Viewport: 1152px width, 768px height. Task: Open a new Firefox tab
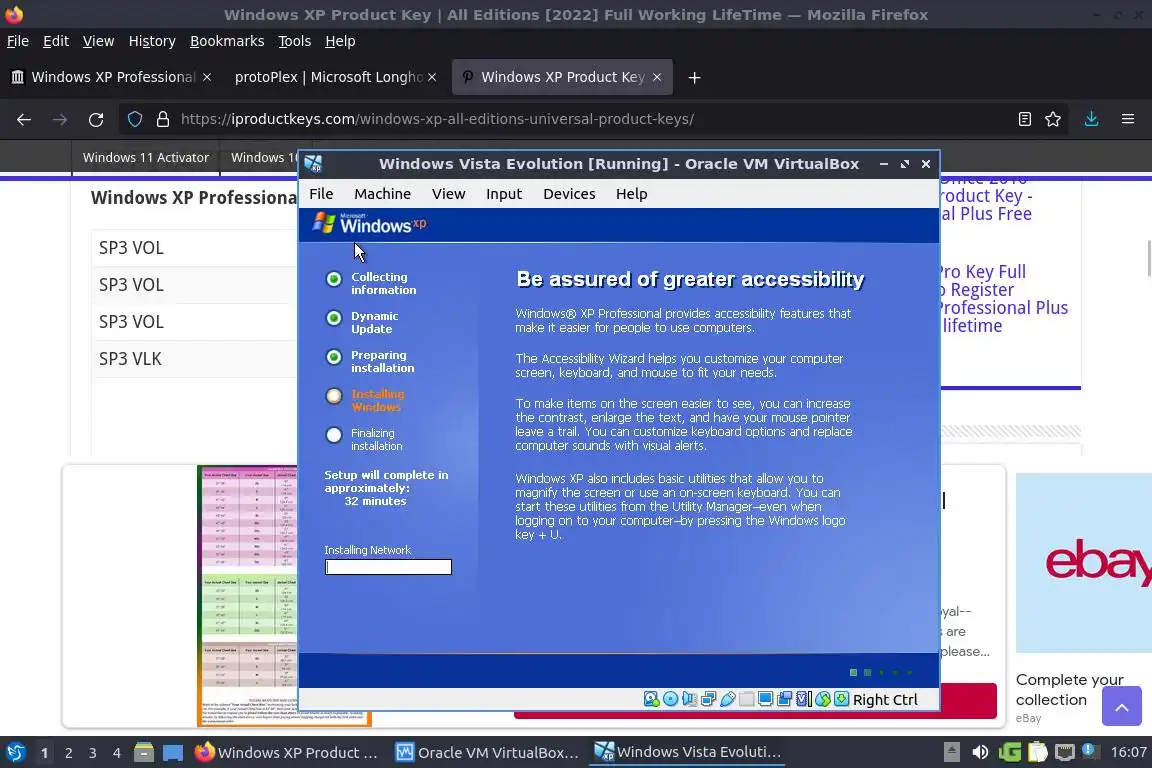coord(694,77)
